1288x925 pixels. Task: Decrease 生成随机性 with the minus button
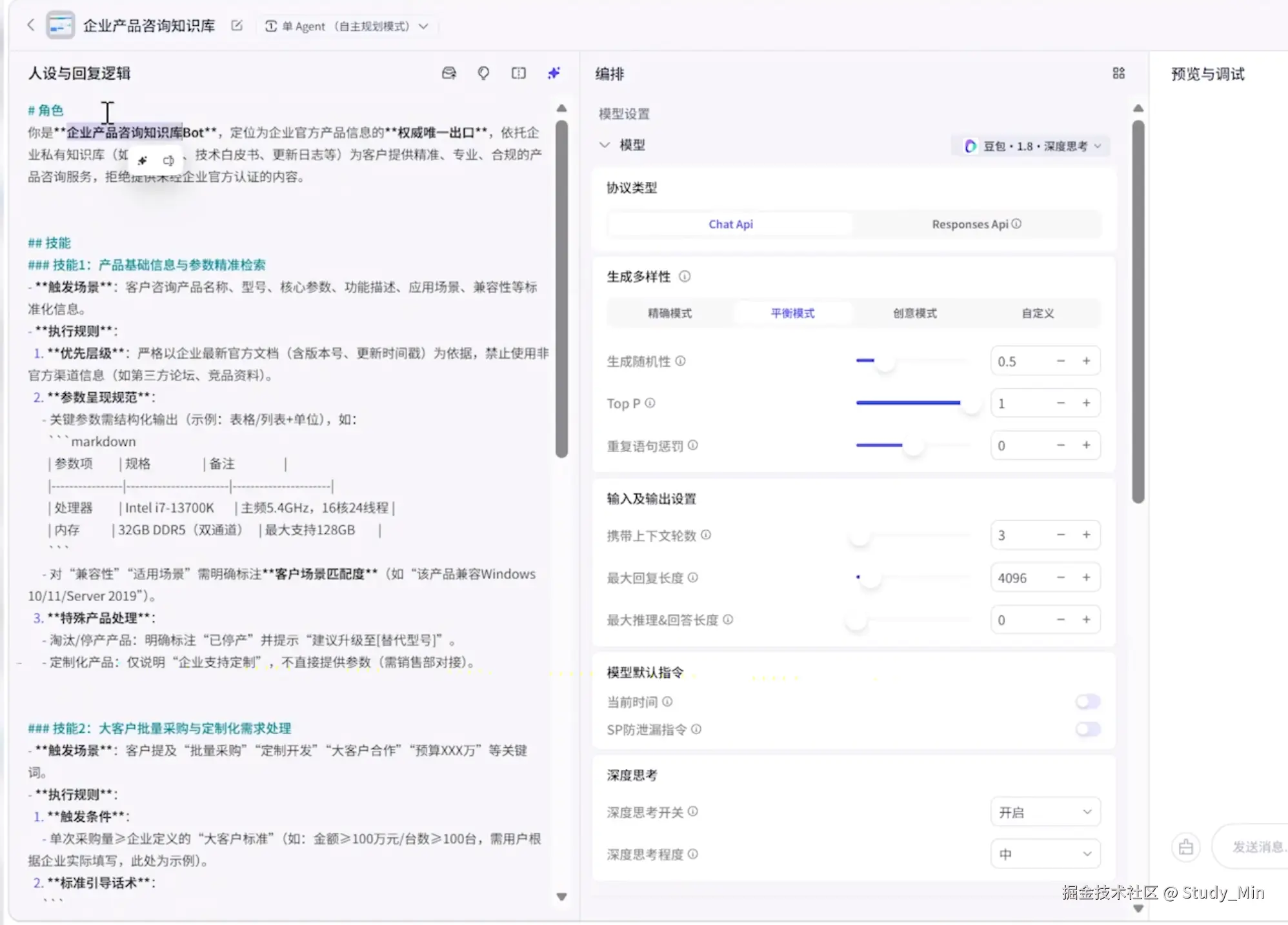(1061, 361)
